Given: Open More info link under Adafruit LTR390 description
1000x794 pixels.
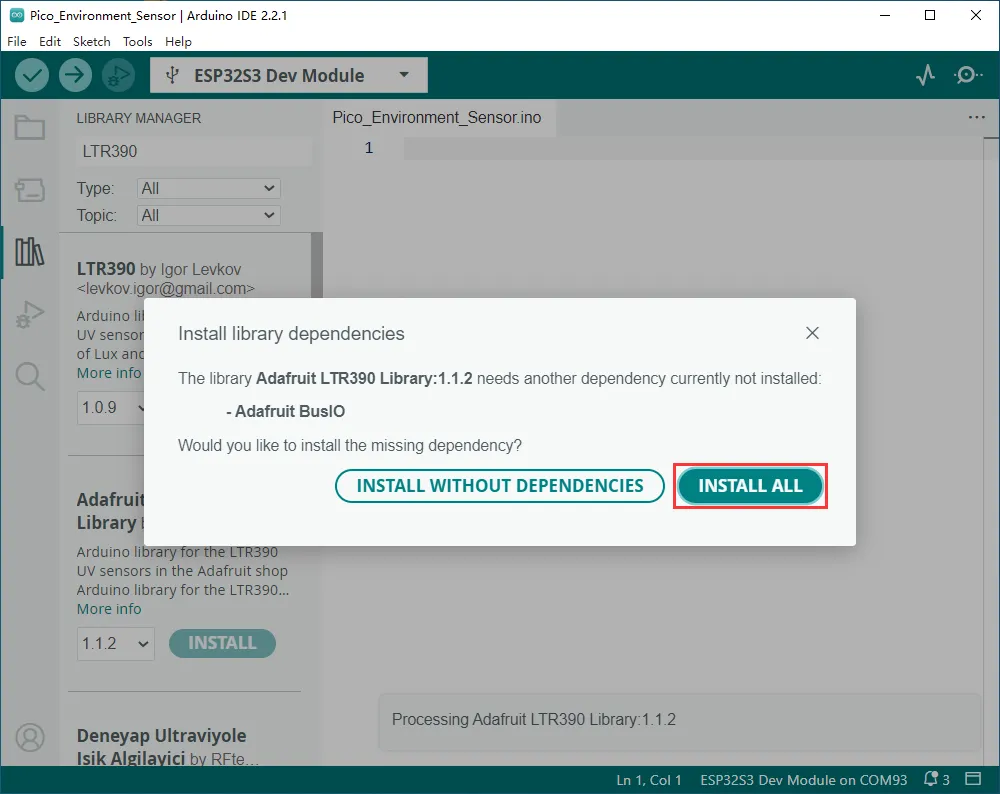Looking at the screenshot, I should (109, 609).
